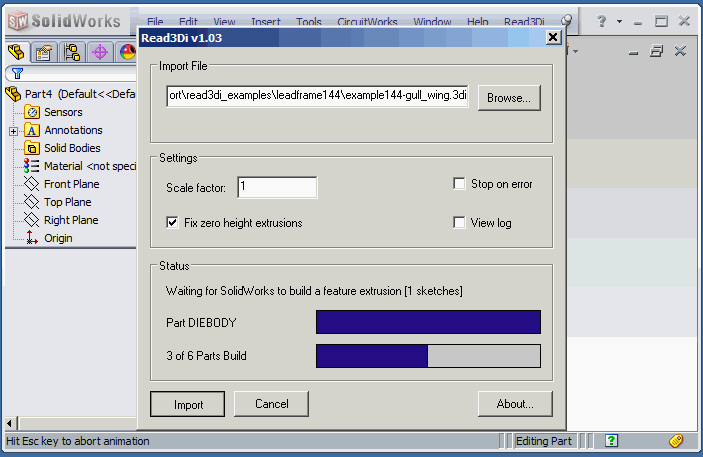
Task: Select Right Plane in the tree
Action: point(71,220)
